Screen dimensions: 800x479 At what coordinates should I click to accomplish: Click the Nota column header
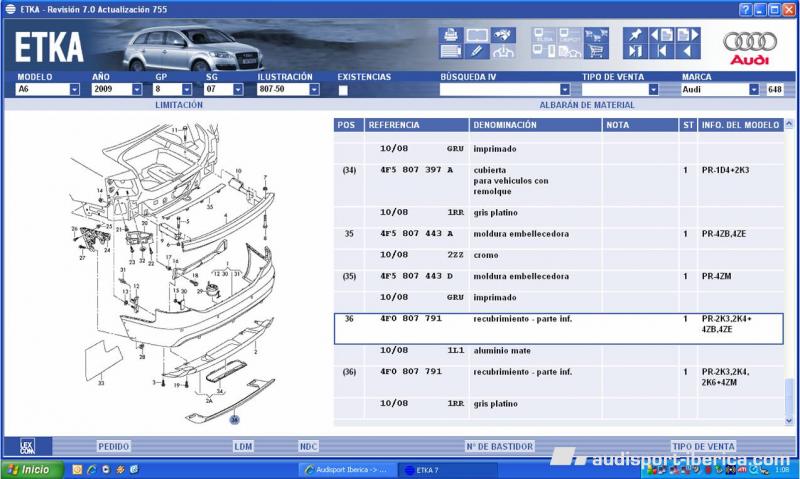pos(640,125)
